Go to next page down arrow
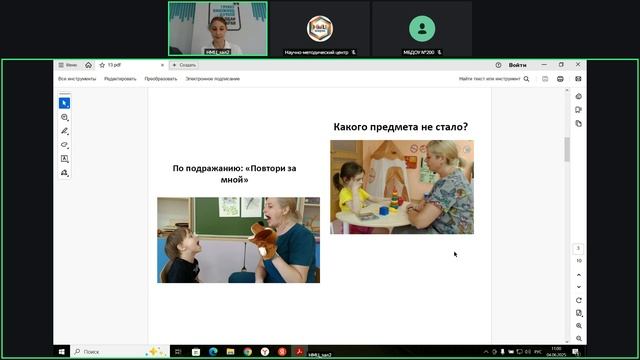The width and height of the screenshot is (640, 360). coord(579,287)
